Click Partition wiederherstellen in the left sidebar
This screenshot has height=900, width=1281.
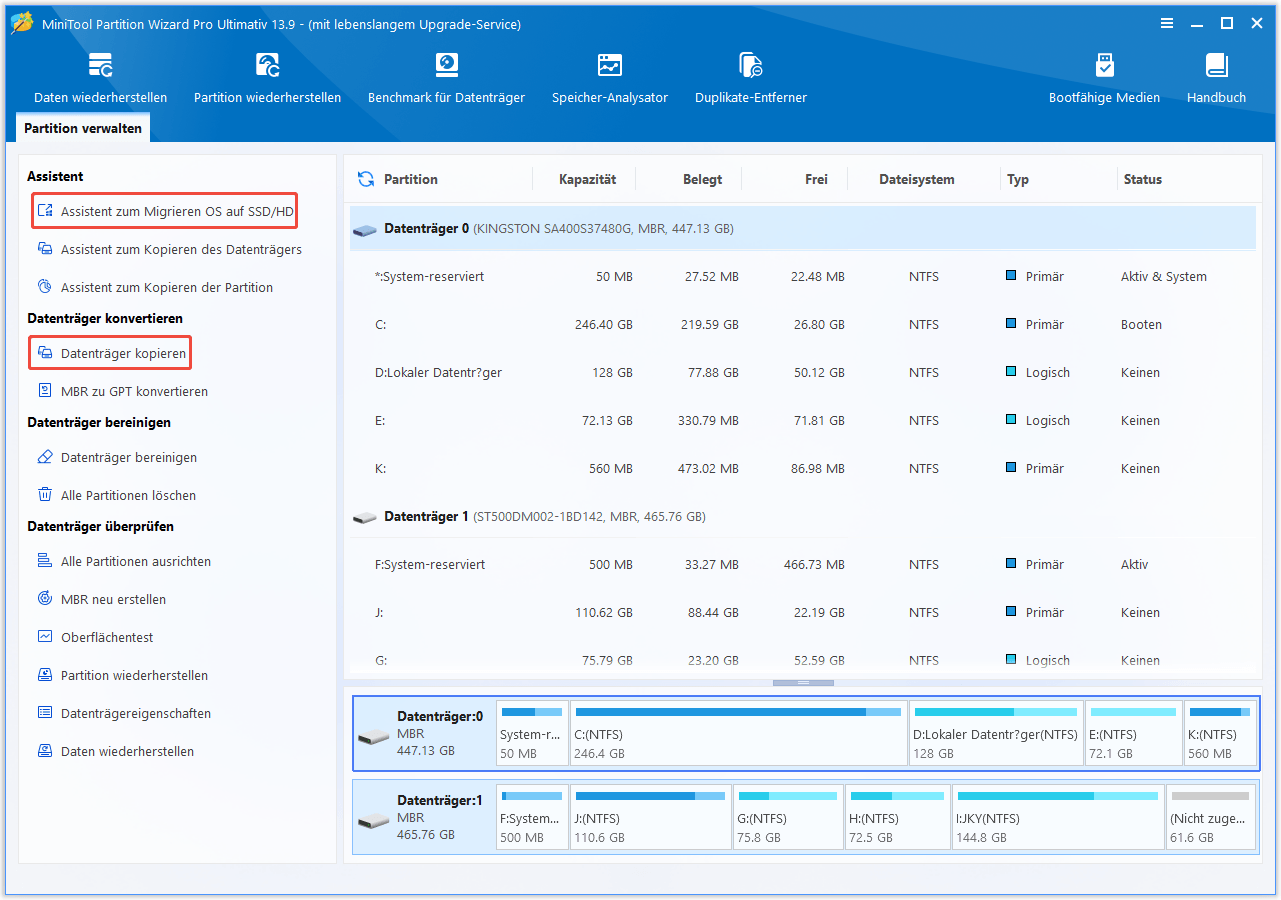pyautogui.click(x=122, y=675)
